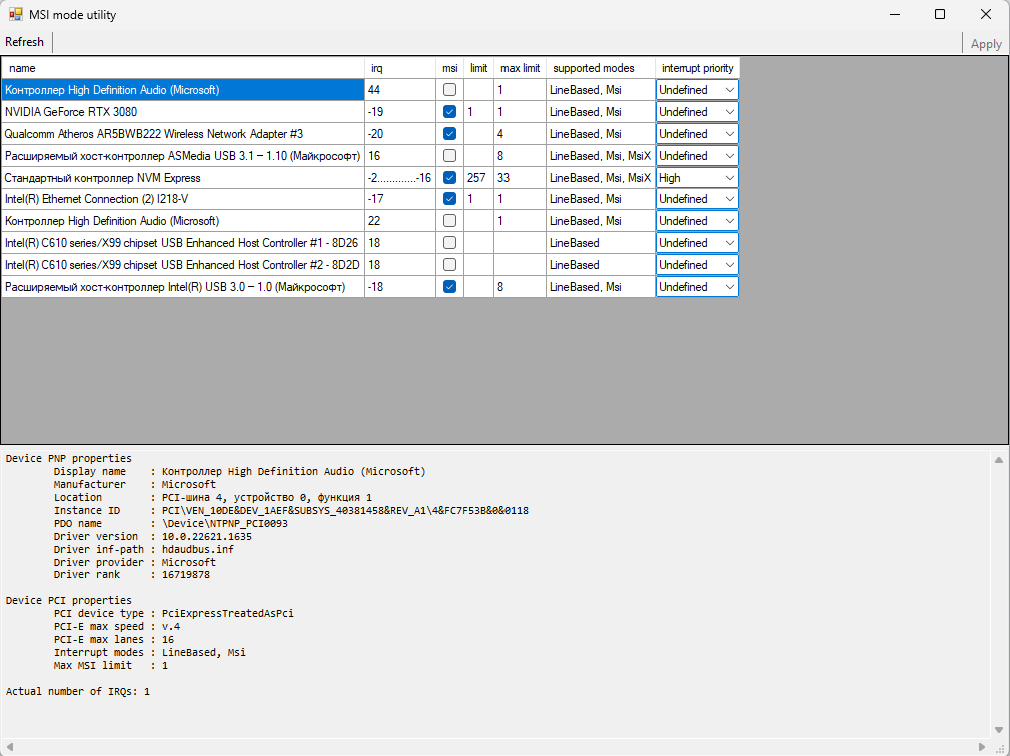Click the limit column header
Viewport: 1010px width, 756px height.
[479, 68]
